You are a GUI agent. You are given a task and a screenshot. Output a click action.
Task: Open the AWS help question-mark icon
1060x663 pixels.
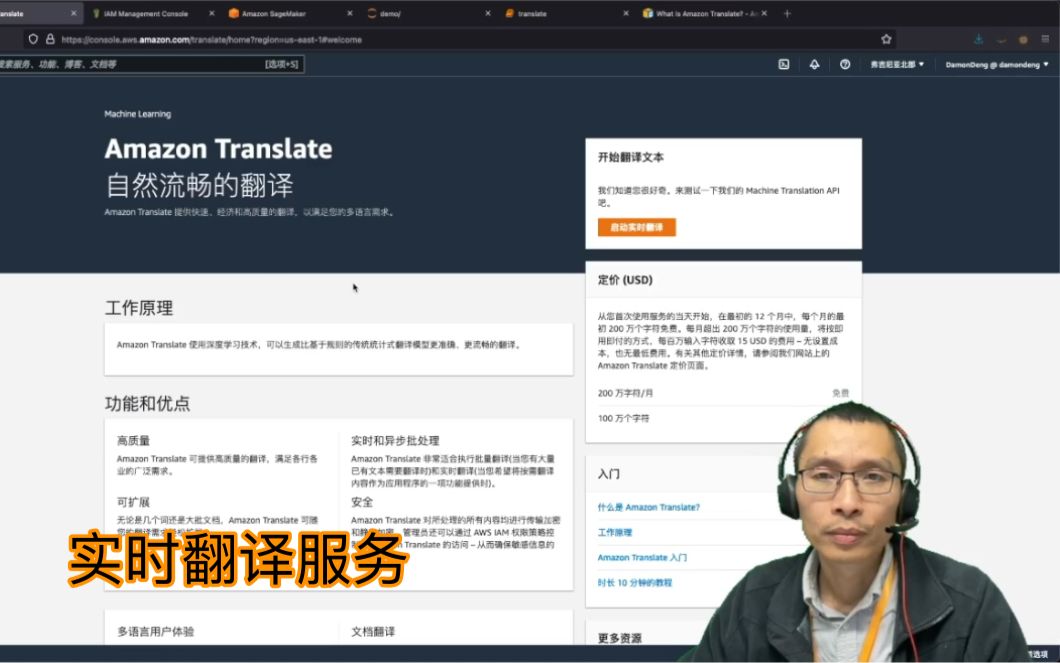coord(845,65)
